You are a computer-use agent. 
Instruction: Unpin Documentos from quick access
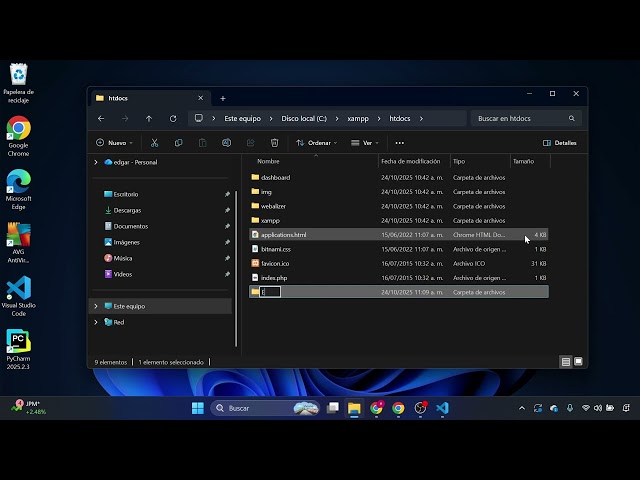pyautogui.click(x=227, y=226)
